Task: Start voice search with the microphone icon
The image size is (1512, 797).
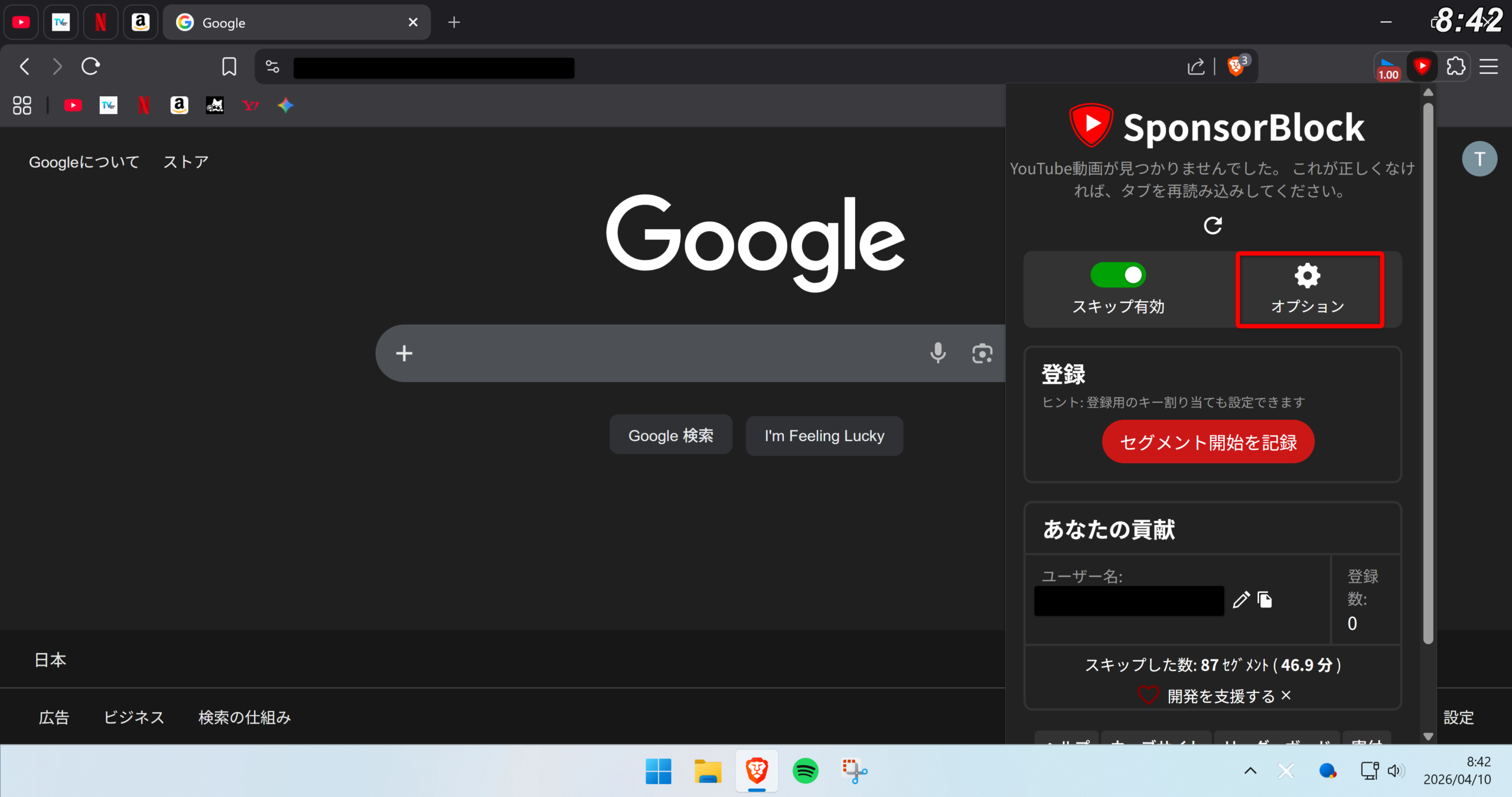Action: tap(938, 353)
